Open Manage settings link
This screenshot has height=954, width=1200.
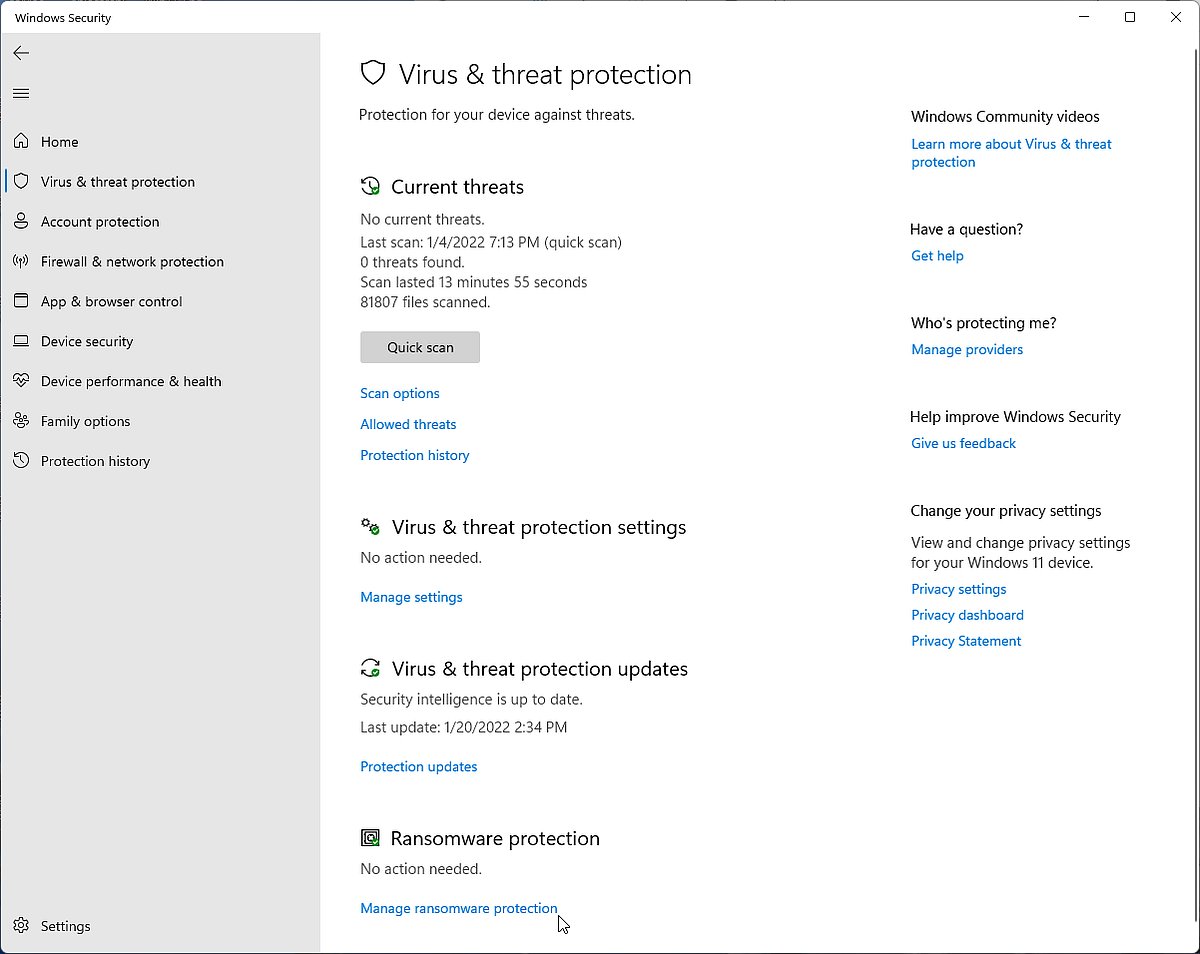pos(411,597)
